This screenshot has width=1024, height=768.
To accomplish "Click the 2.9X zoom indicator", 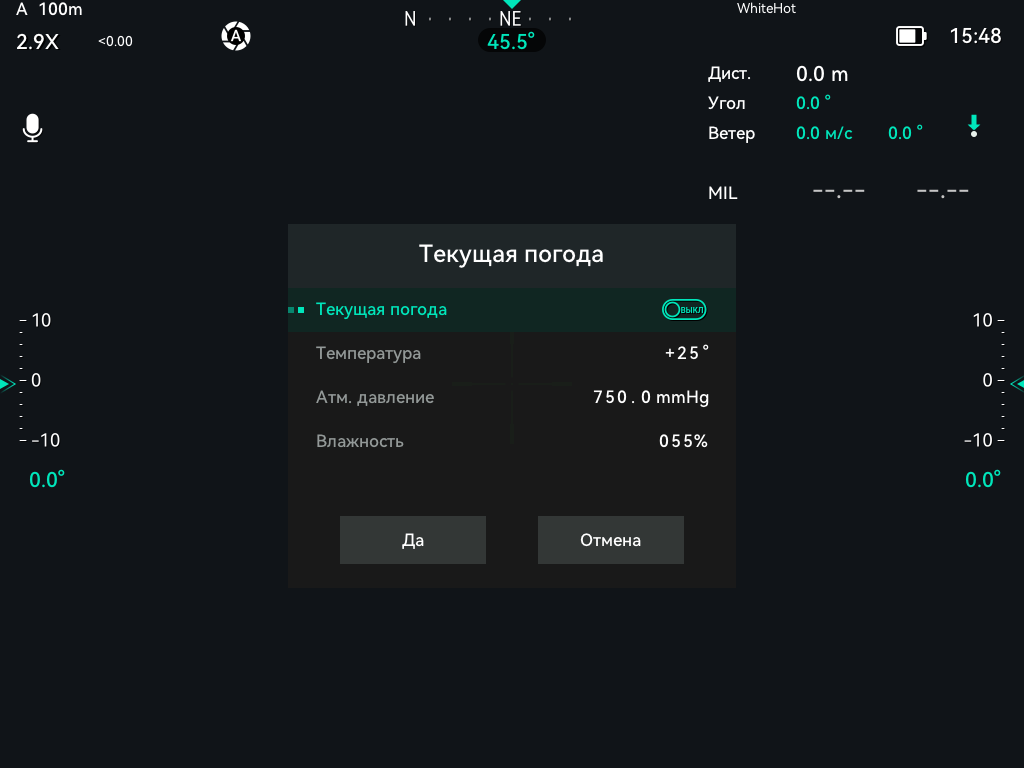I will tap(37, 42).
